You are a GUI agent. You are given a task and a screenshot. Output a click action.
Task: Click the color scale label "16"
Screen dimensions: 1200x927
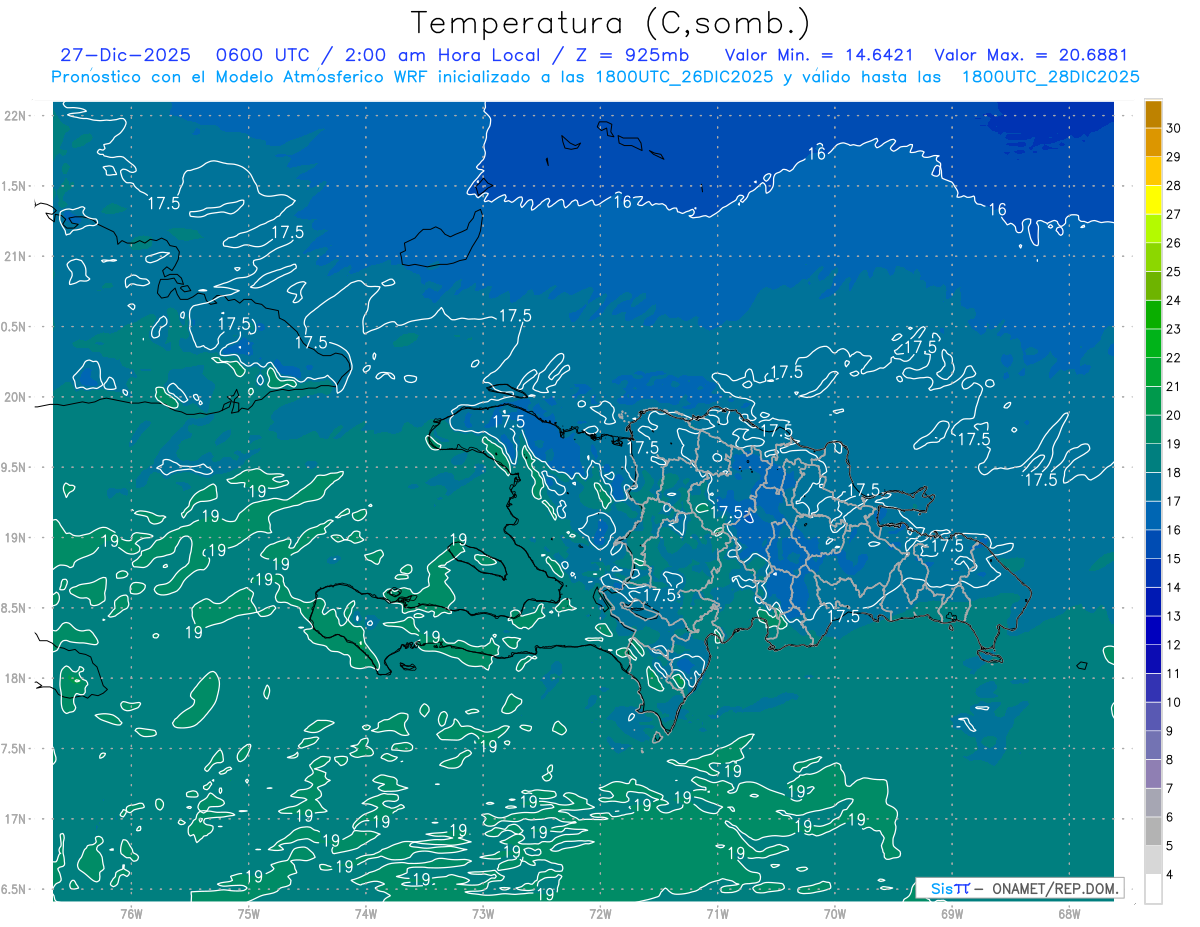pos(1174,530)
